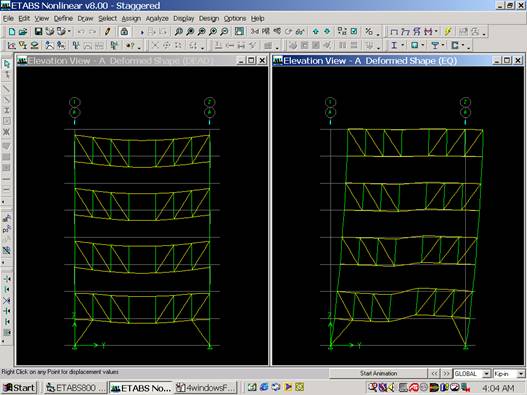Click the system tray clock 4:04 AM
Image resolution: width=527 pixels, height=395 pixels.
498,388
